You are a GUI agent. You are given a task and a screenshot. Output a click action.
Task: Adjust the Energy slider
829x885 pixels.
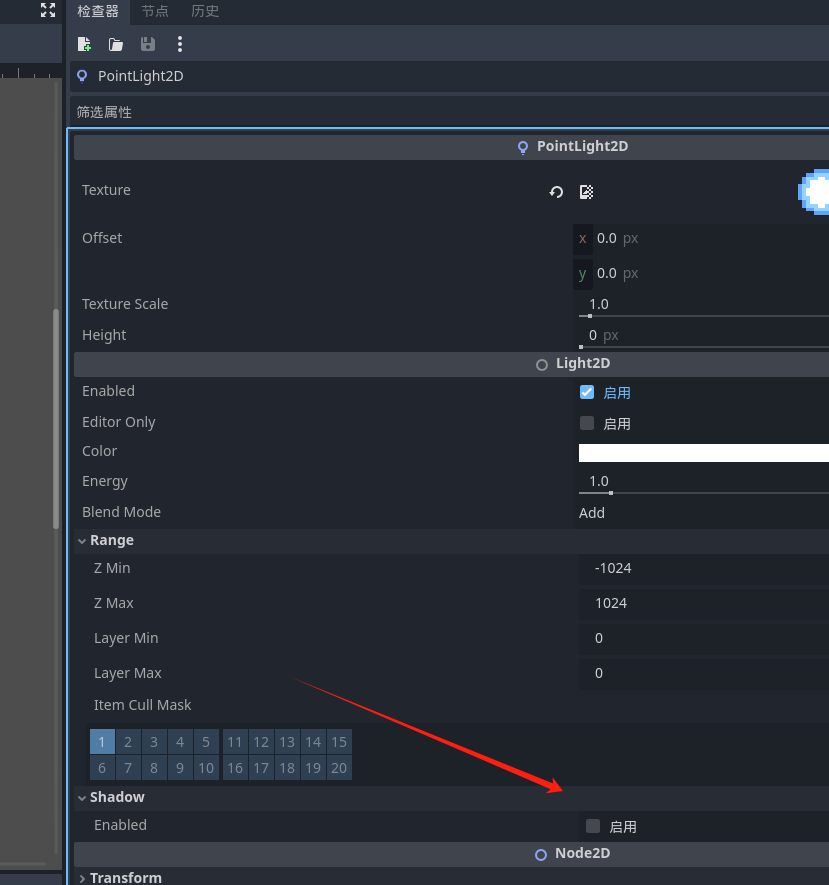pos(704,493)
